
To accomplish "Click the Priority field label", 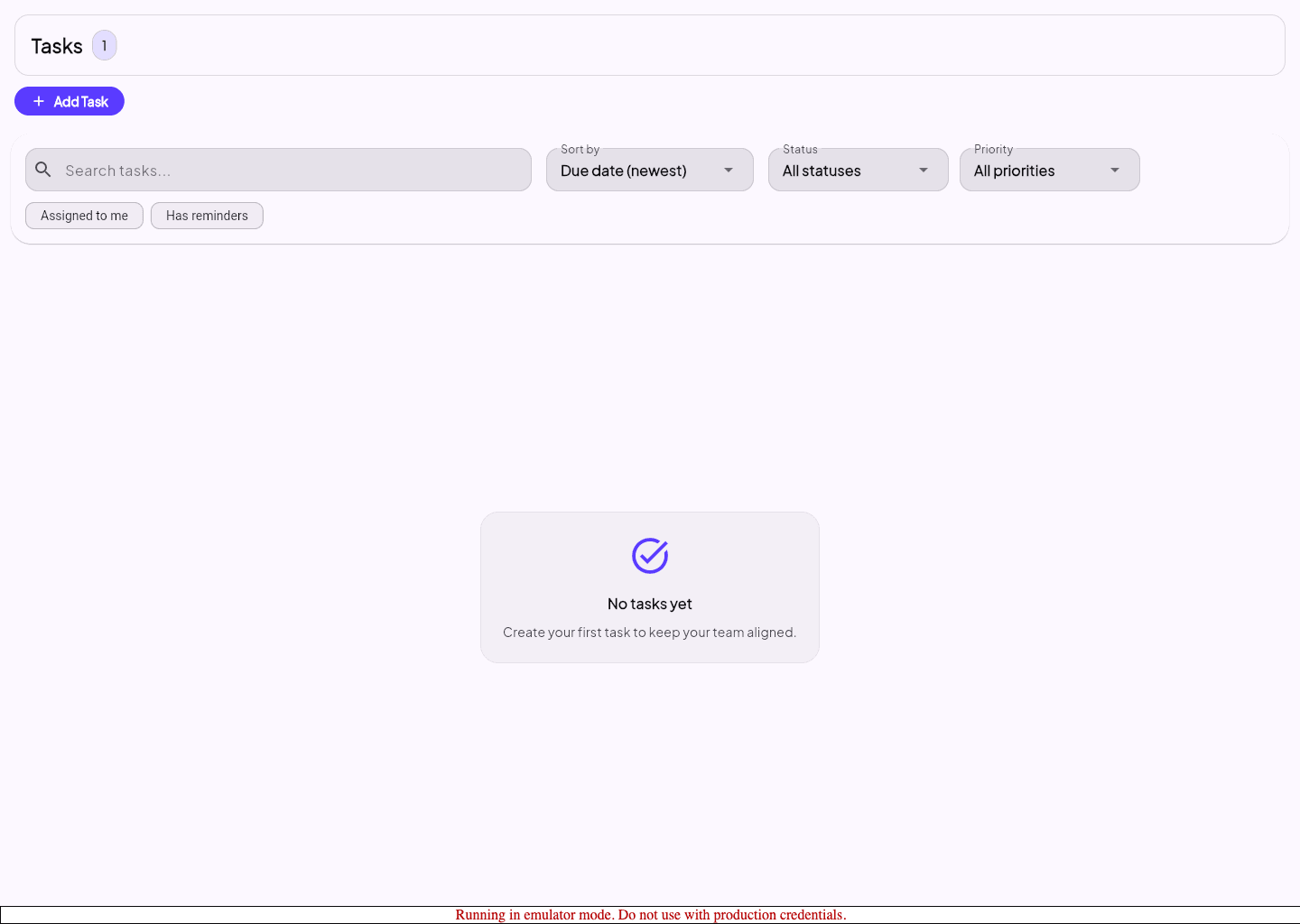I will pos(993,150).
